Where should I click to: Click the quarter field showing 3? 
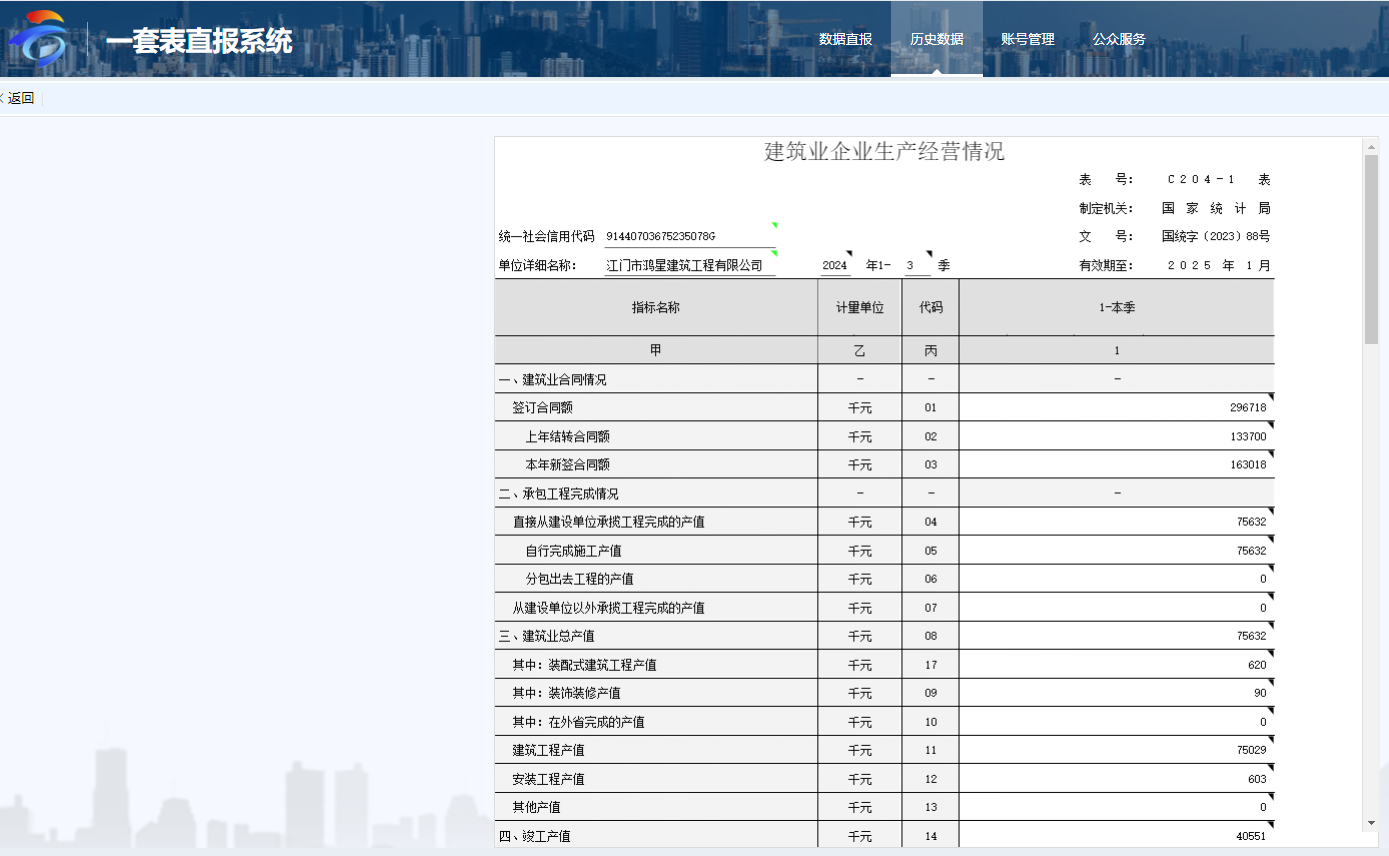[x=917, y=266]
